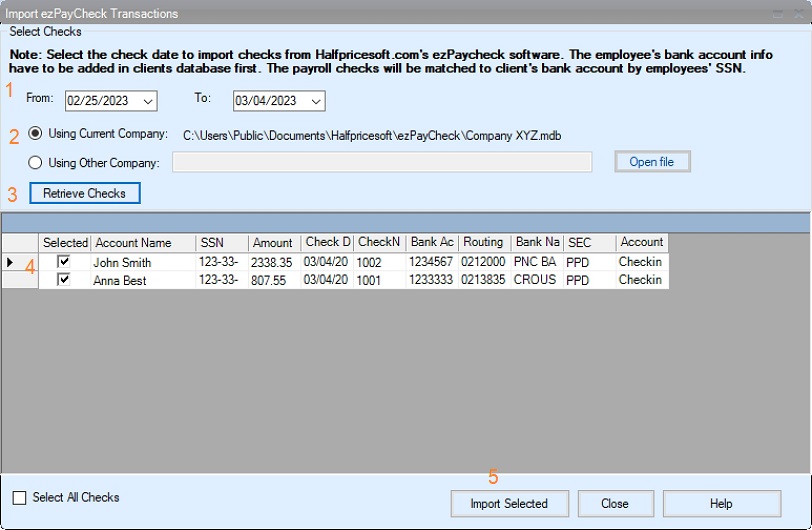Click the Anna Best account name cell
Screen dimensions: 812x530
pyautogui.click(x=143, y=281)
